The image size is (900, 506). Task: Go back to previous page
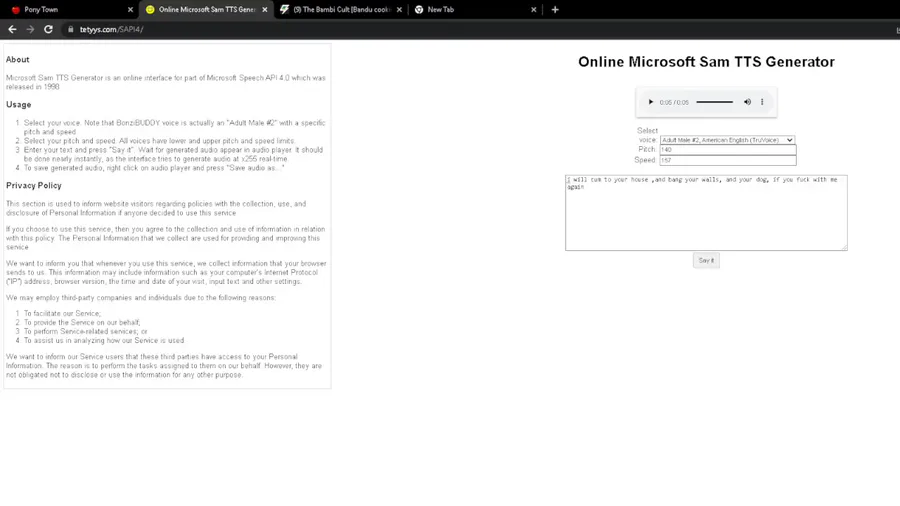(x=12, y=29)
